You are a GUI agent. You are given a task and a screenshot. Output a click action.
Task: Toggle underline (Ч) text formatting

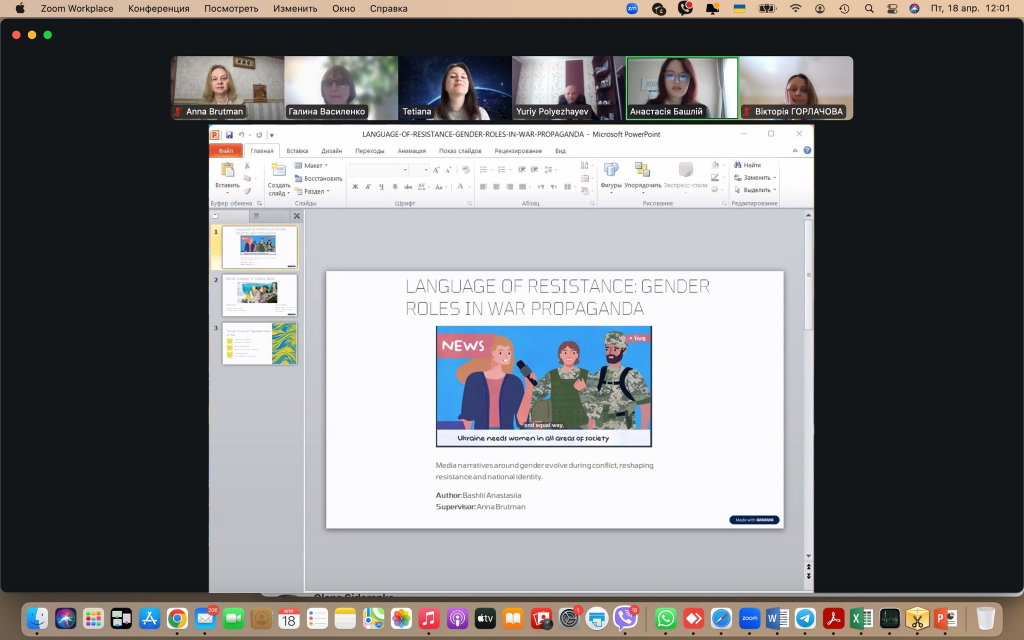click(x=381, y=187)
